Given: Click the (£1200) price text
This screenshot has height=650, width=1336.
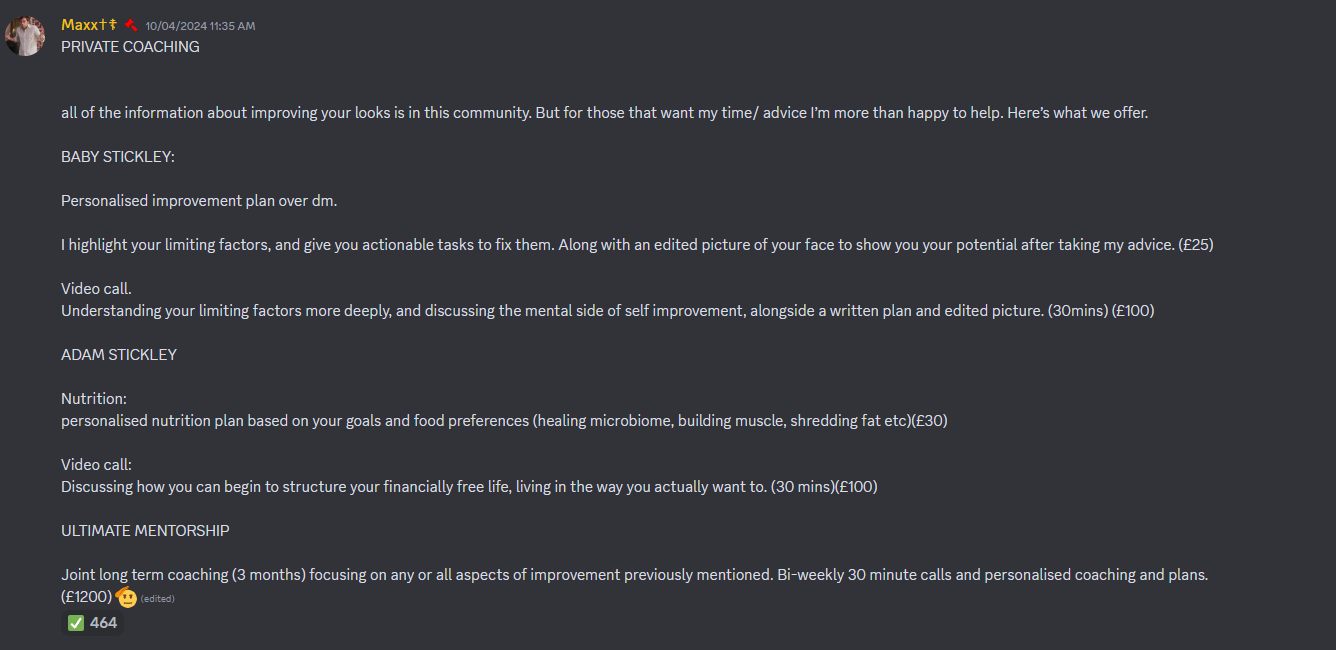Looking at the screenshot, I should point(87,597).
